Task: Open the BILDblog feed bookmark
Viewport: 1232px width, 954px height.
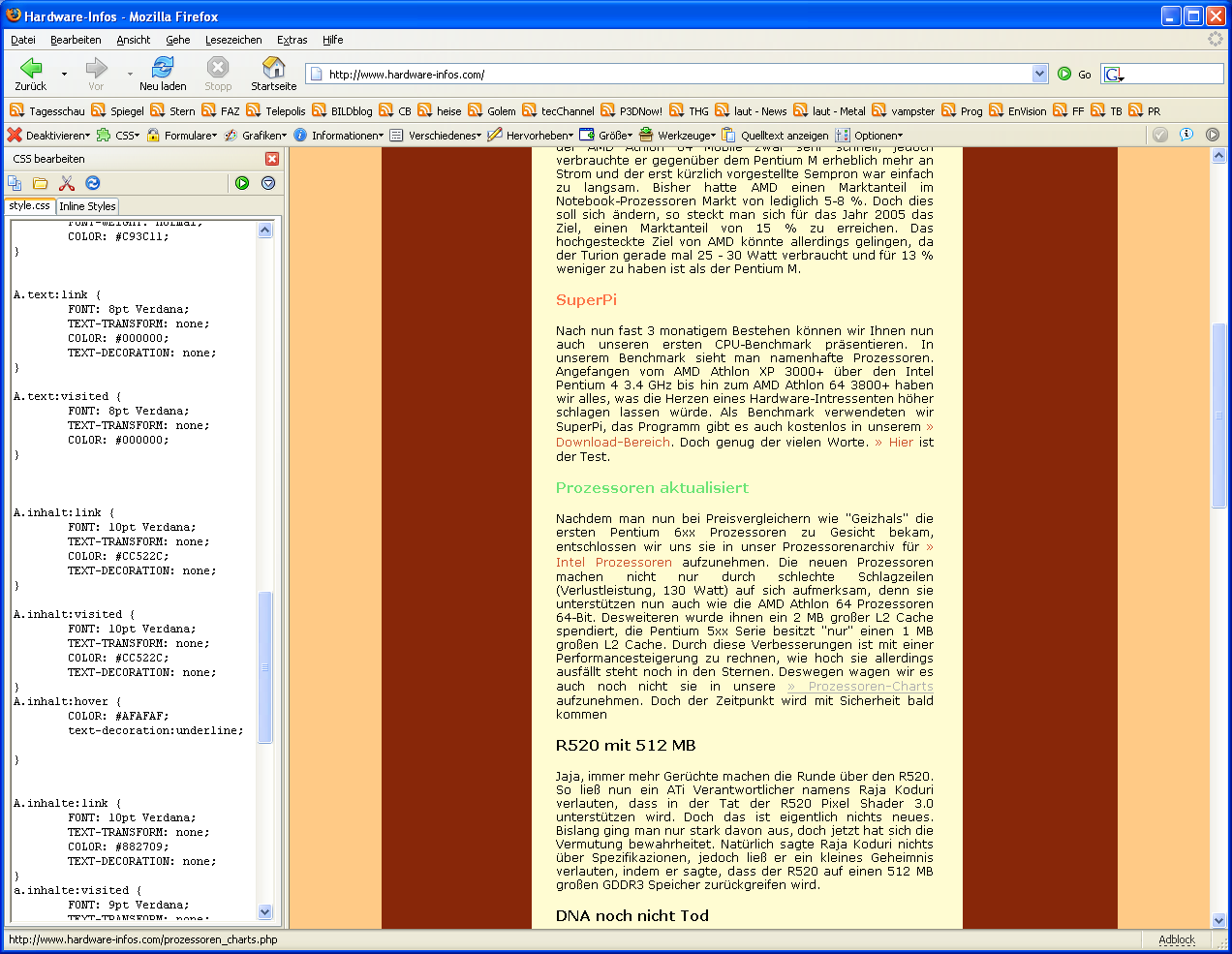Action: click(342, 111)
